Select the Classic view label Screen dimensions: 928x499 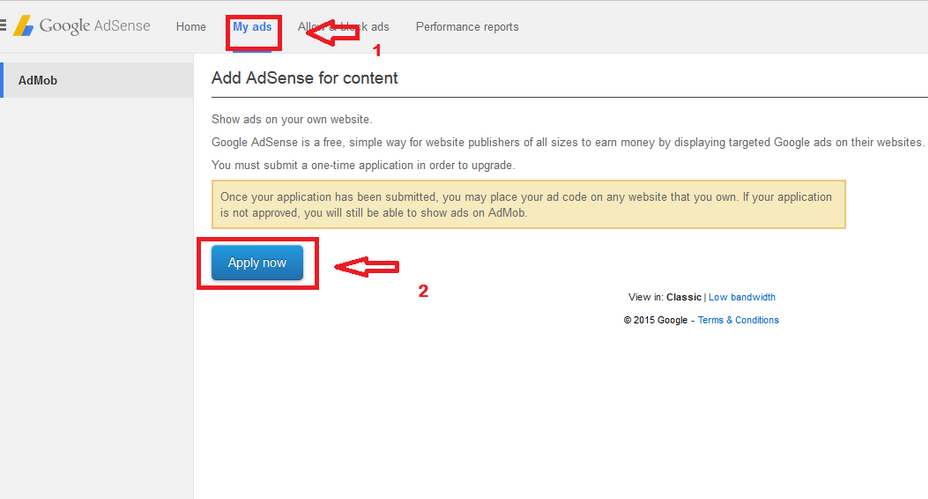point(684,297)
